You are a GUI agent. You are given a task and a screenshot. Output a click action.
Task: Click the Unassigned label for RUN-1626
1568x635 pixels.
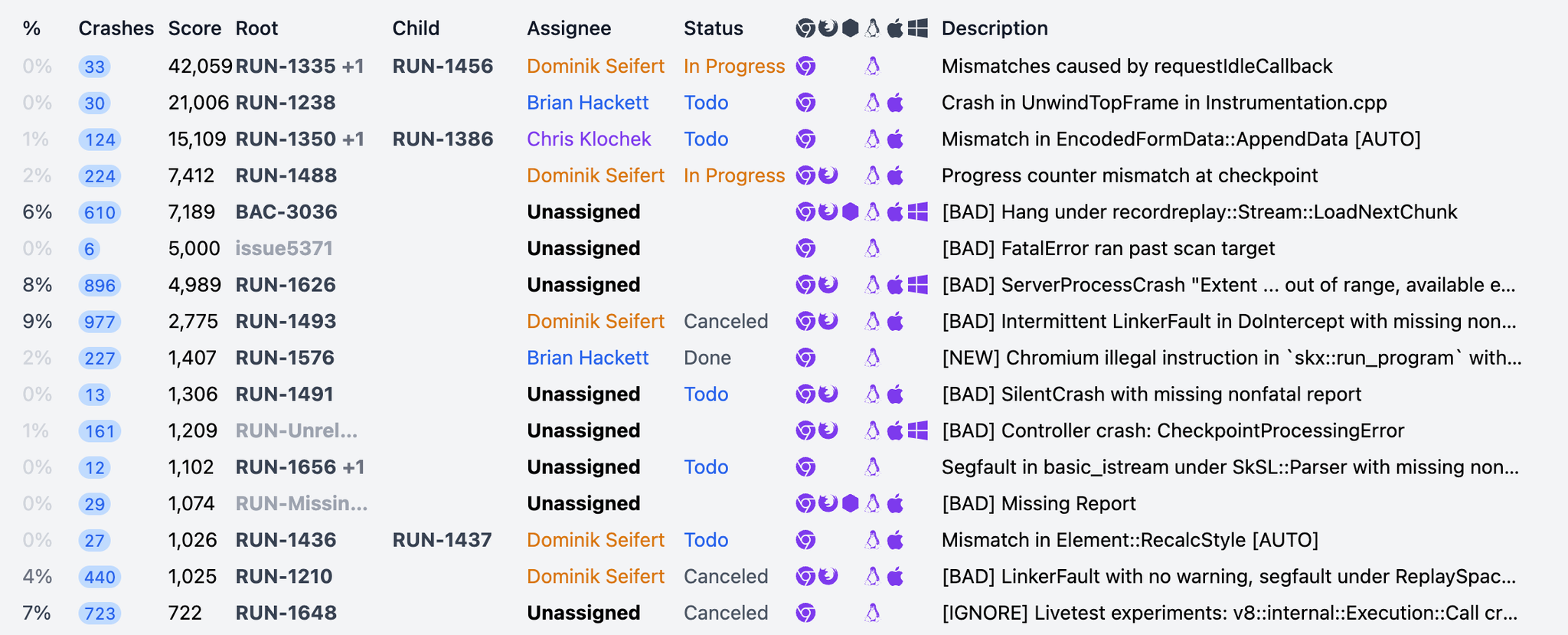coord(583,285)
